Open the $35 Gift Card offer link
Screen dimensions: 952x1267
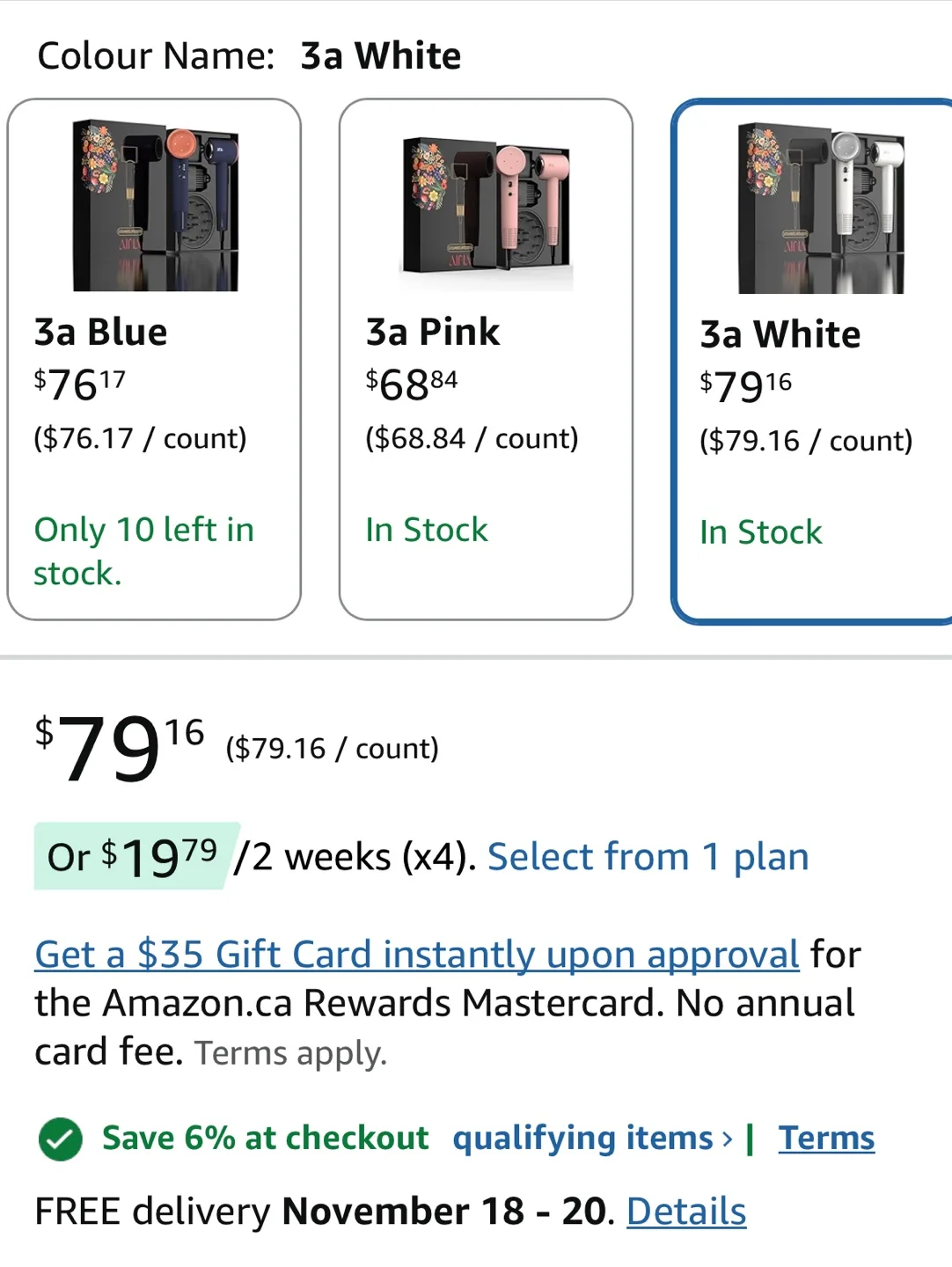(x=416, y=955)
